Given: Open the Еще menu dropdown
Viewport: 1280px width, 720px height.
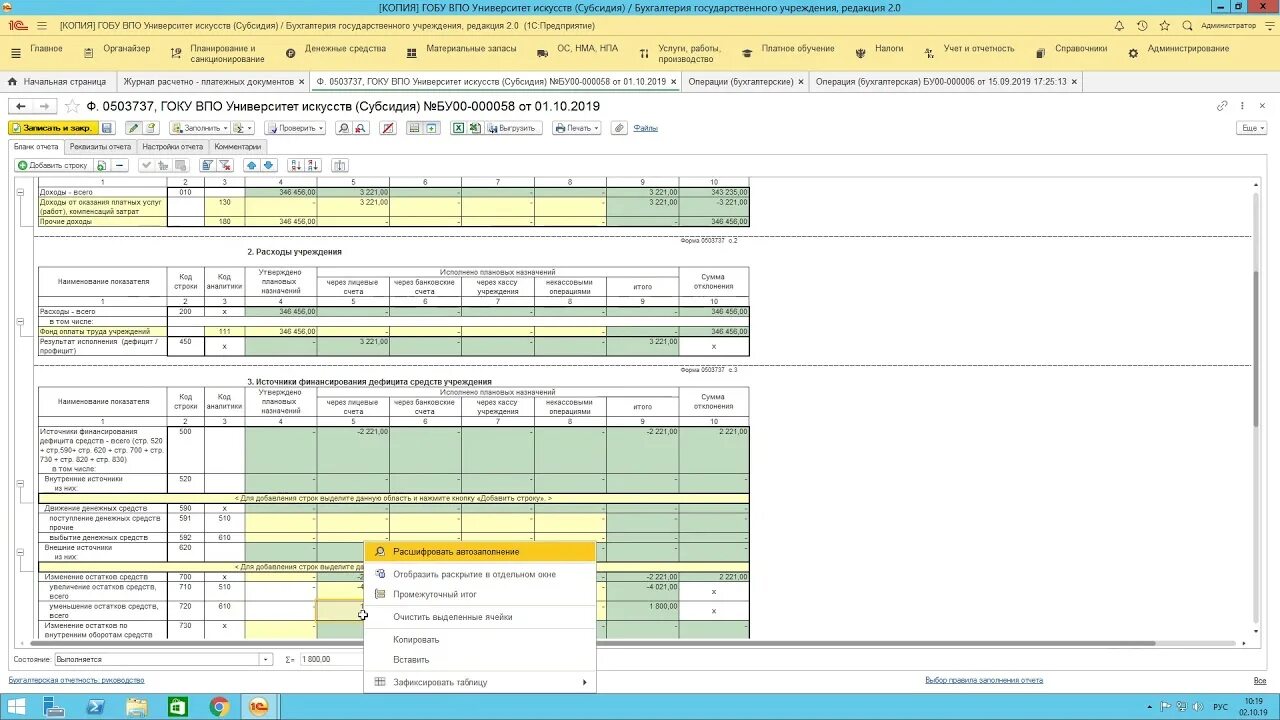Looking at the screenshot, I should coord(1251,128).
